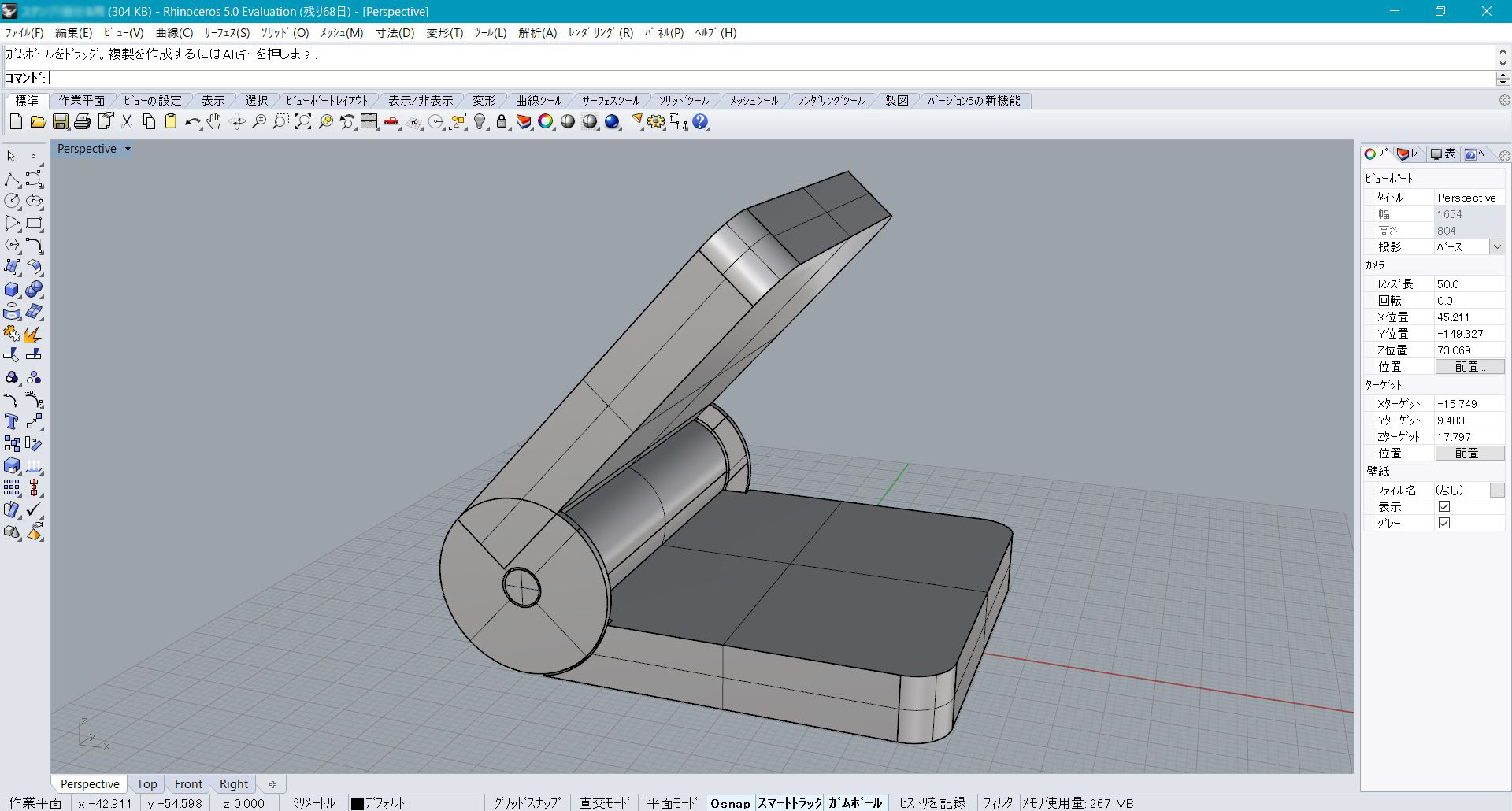
Task: Toggle ヒストリを記録 in the status bar
Action: [x=932, y=803]
